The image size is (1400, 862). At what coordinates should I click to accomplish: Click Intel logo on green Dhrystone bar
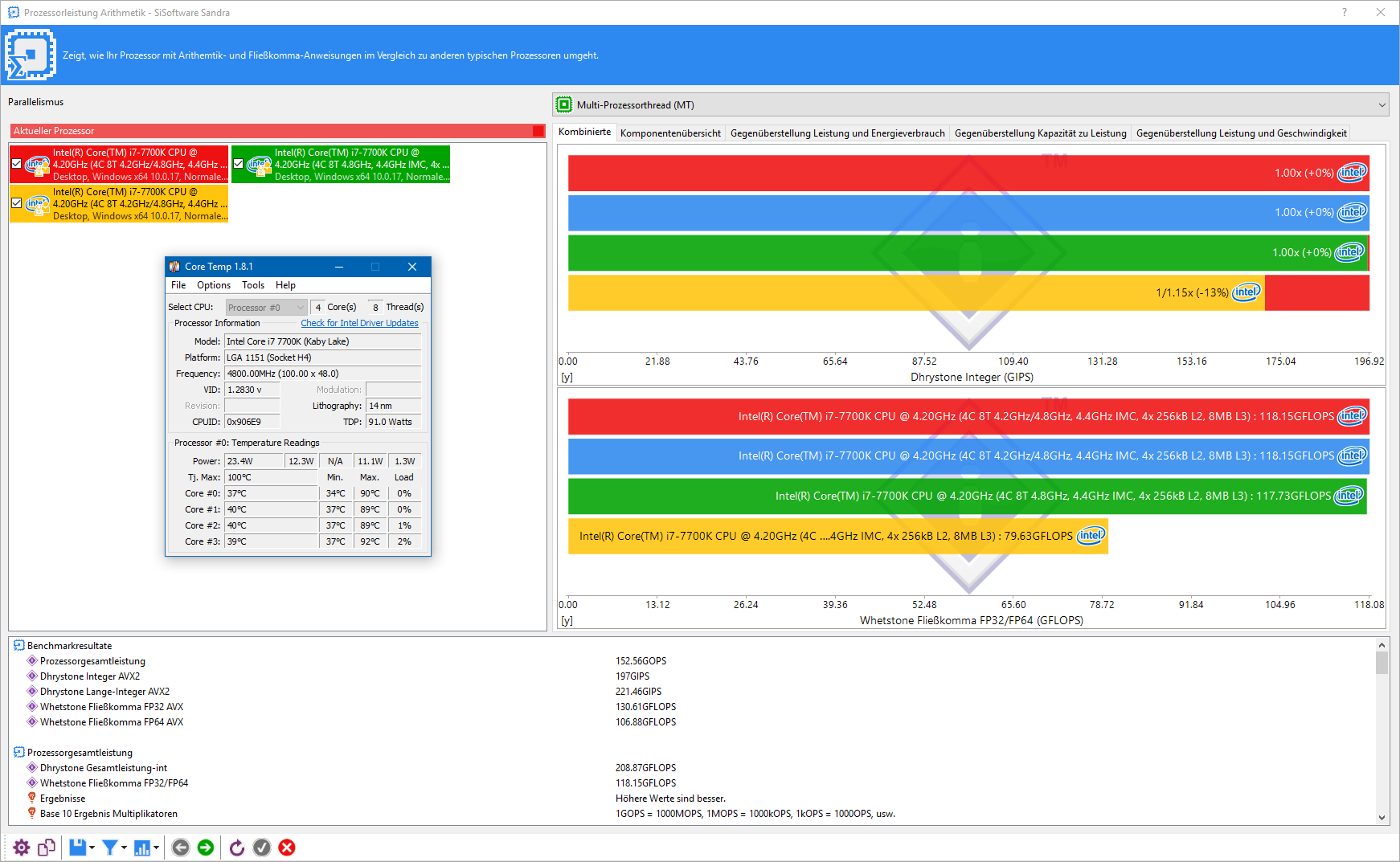click(x=1349, y=252)
